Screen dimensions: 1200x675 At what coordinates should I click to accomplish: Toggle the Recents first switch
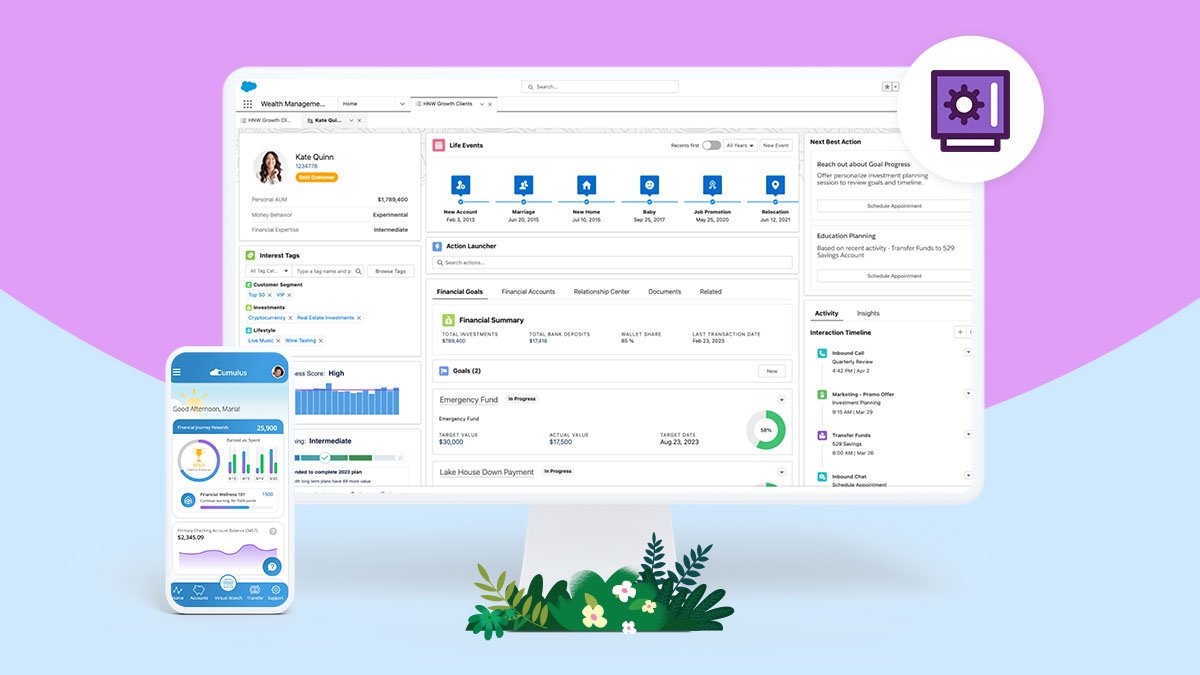click(x=711, y=145)
